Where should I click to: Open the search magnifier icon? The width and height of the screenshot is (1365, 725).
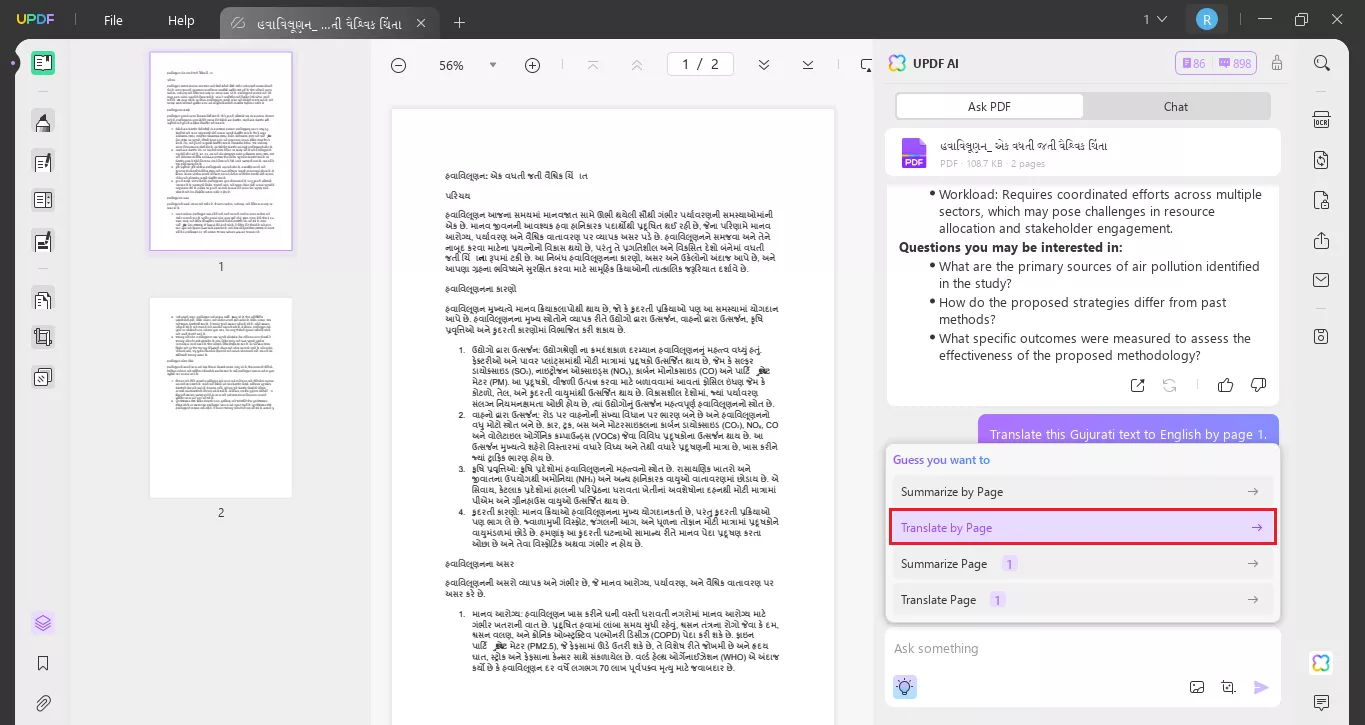click(1322, 63)
